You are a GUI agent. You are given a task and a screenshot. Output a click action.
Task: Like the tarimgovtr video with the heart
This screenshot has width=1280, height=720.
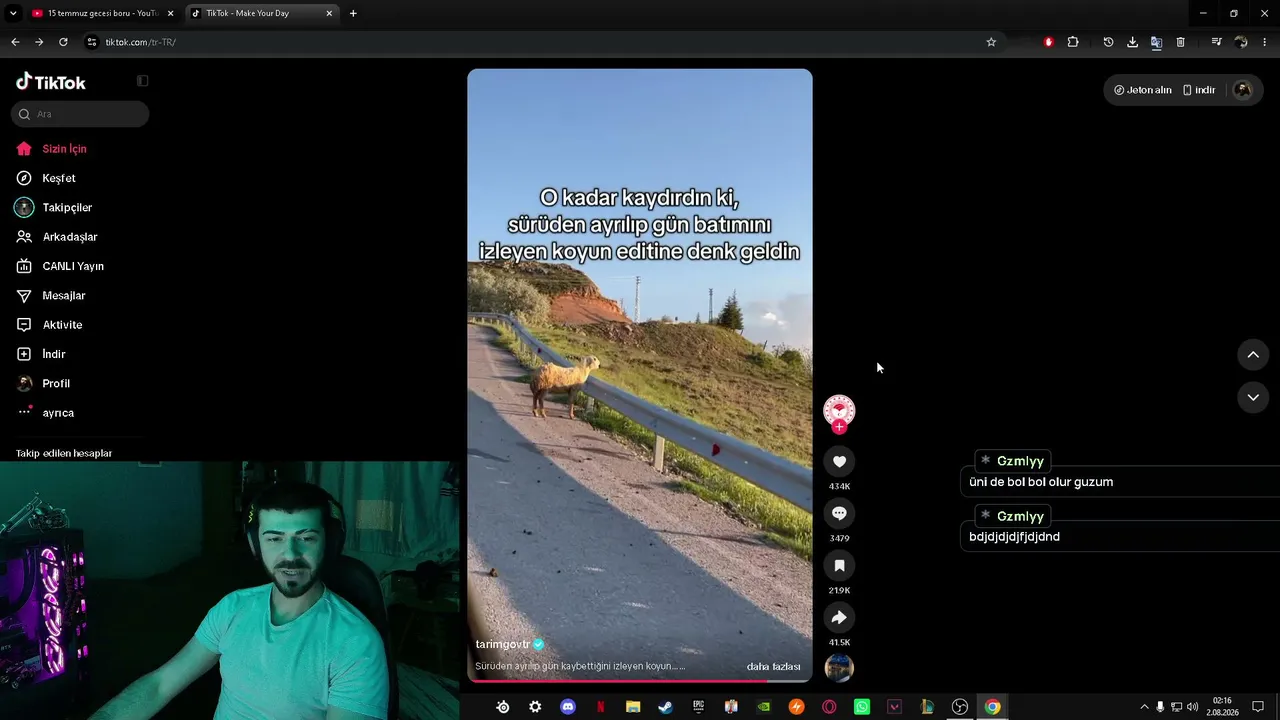tap(839, 461)
